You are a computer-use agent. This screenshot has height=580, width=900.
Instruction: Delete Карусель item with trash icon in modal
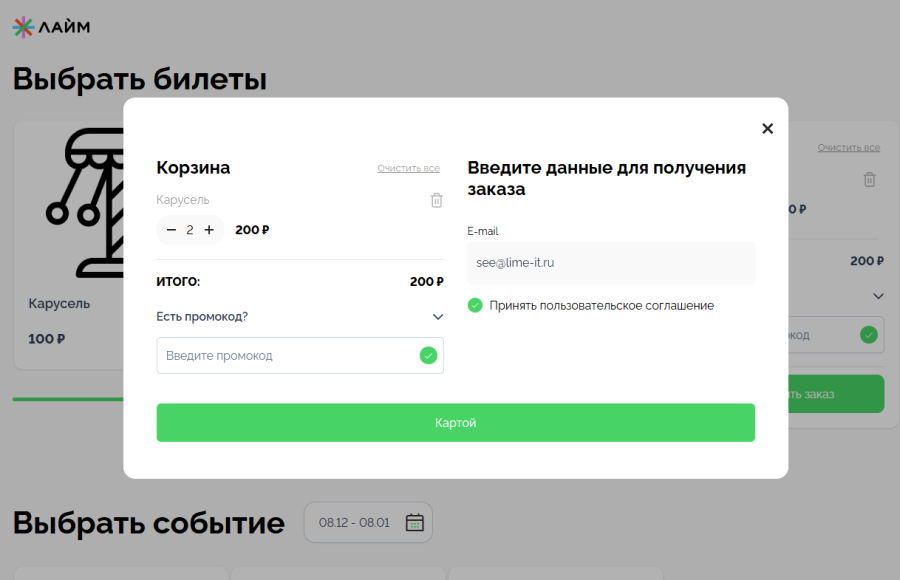436,200
